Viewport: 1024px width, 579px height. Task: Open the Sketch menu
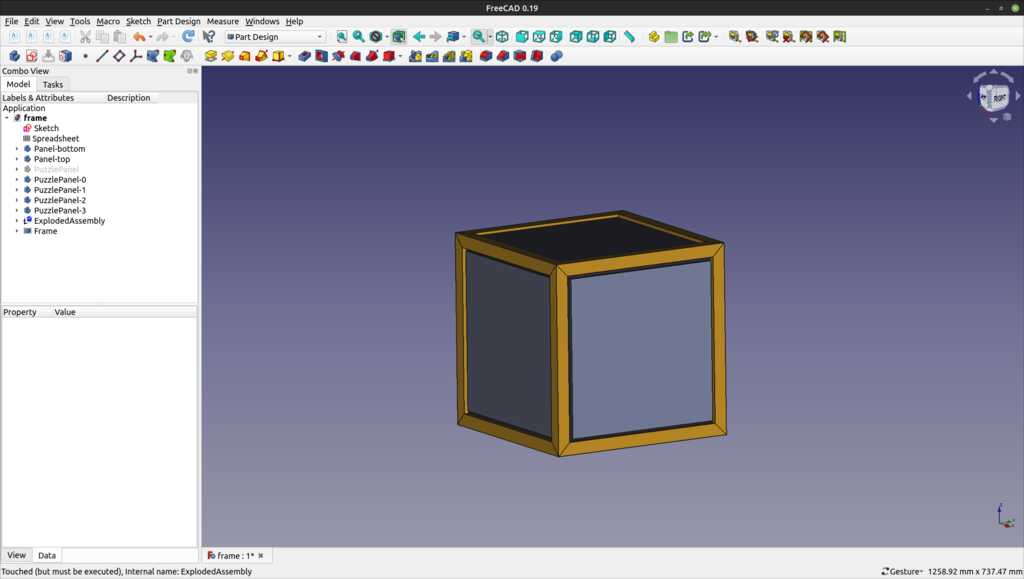click(138, 22)
